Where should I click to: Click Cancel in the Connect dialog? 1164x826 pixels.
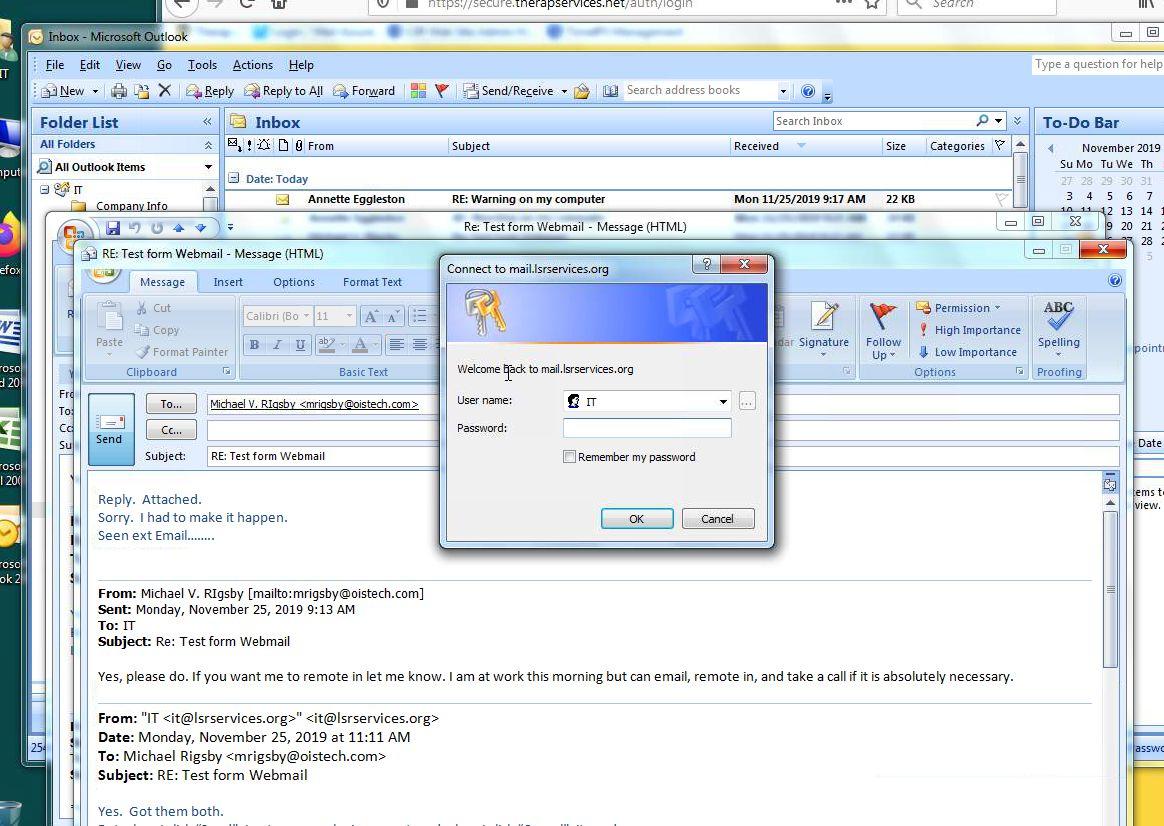click(x=717, y=519)
